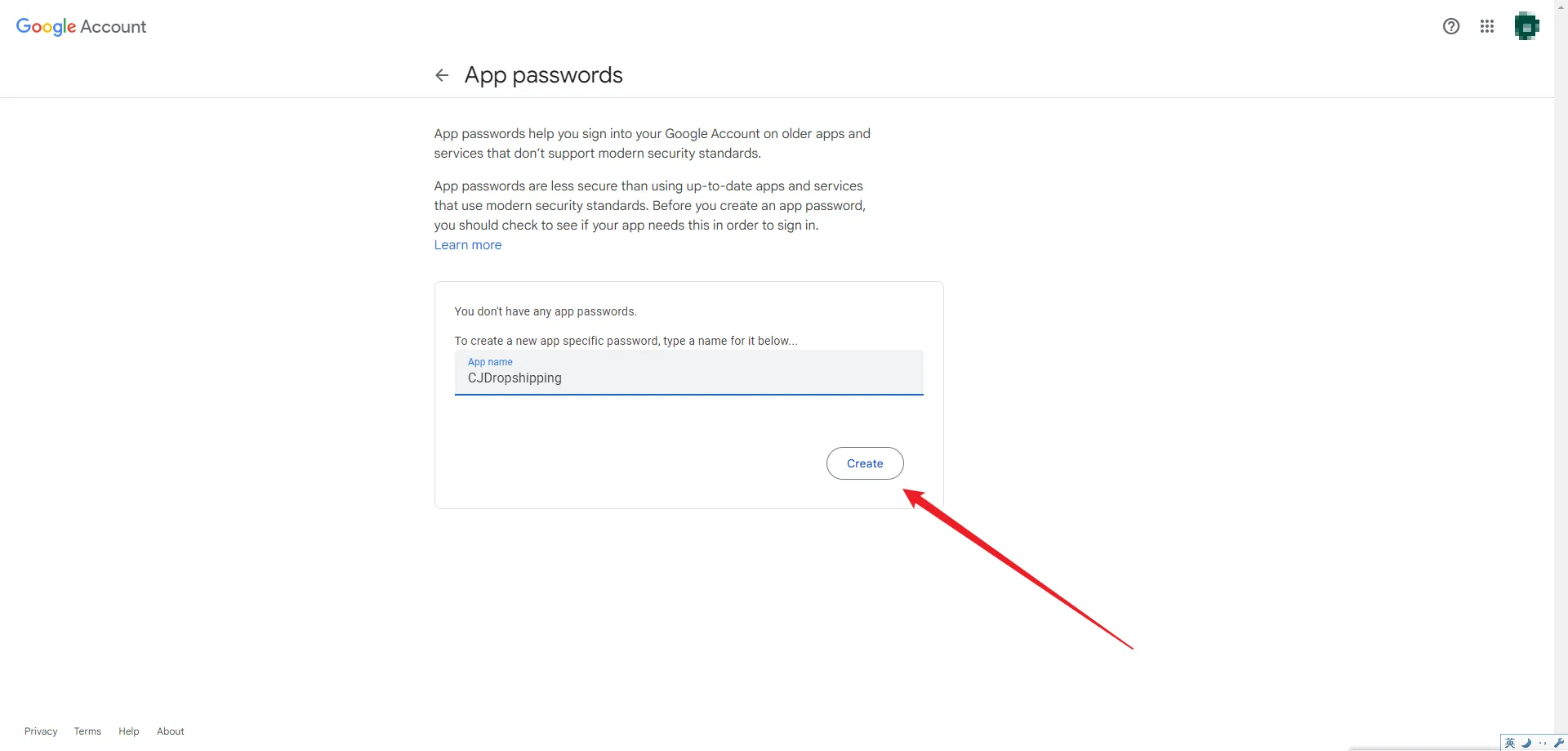This screenshot has width=1568, height=751.
Task: Open the Help footer link
Action: click(129, 731)
